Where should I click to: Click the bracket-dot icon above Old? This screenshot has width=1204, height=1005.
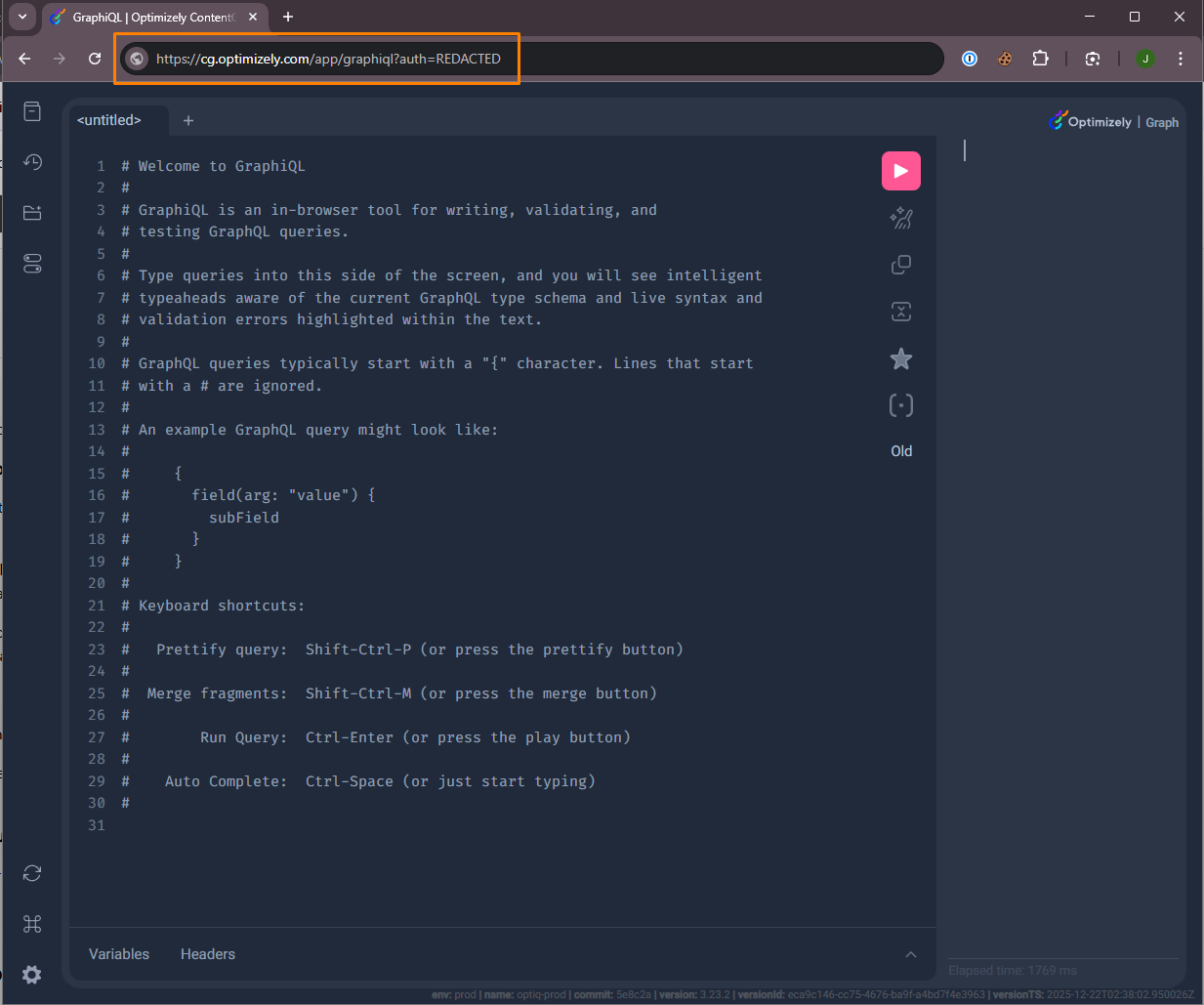[x=900, y=405]
